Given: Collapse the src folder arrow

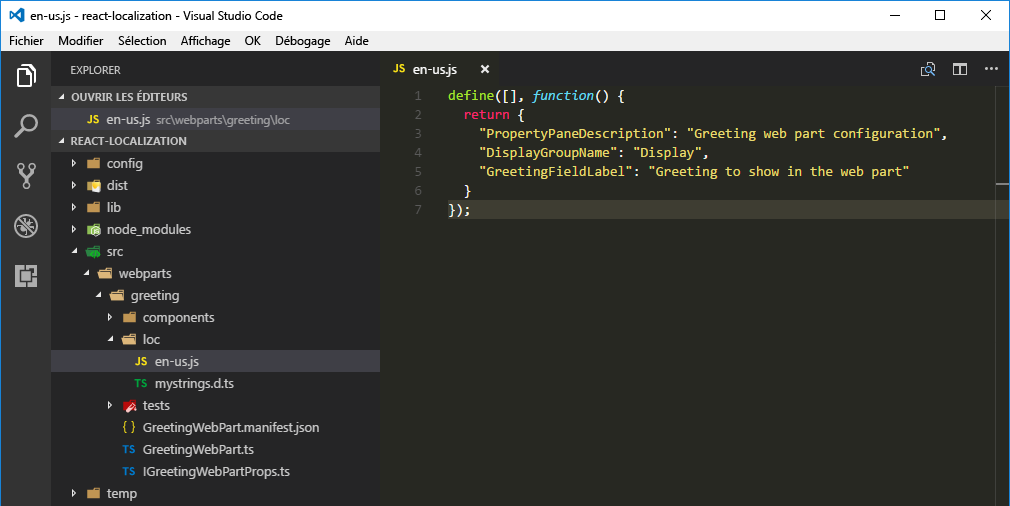Looking at the screenshot, I should pos(75,251).
